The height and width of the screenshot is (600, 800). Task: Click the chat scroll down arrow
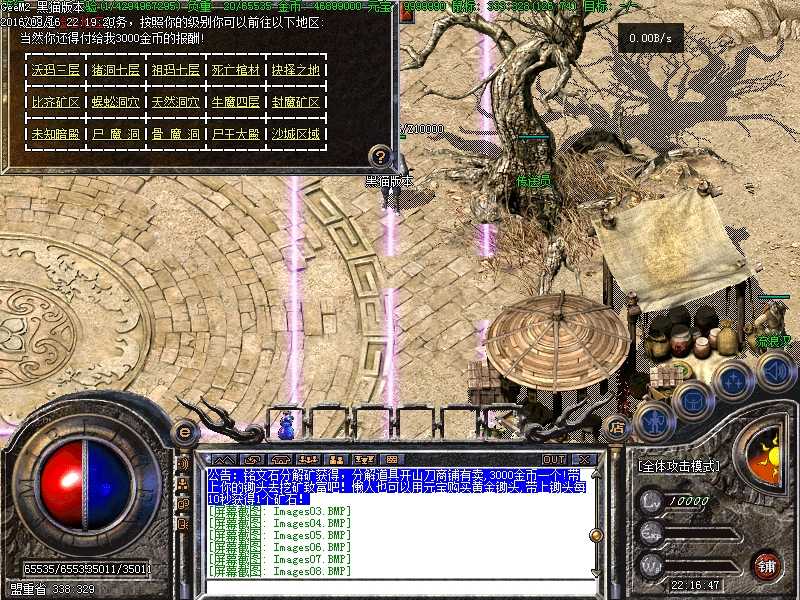pos(595,572)
